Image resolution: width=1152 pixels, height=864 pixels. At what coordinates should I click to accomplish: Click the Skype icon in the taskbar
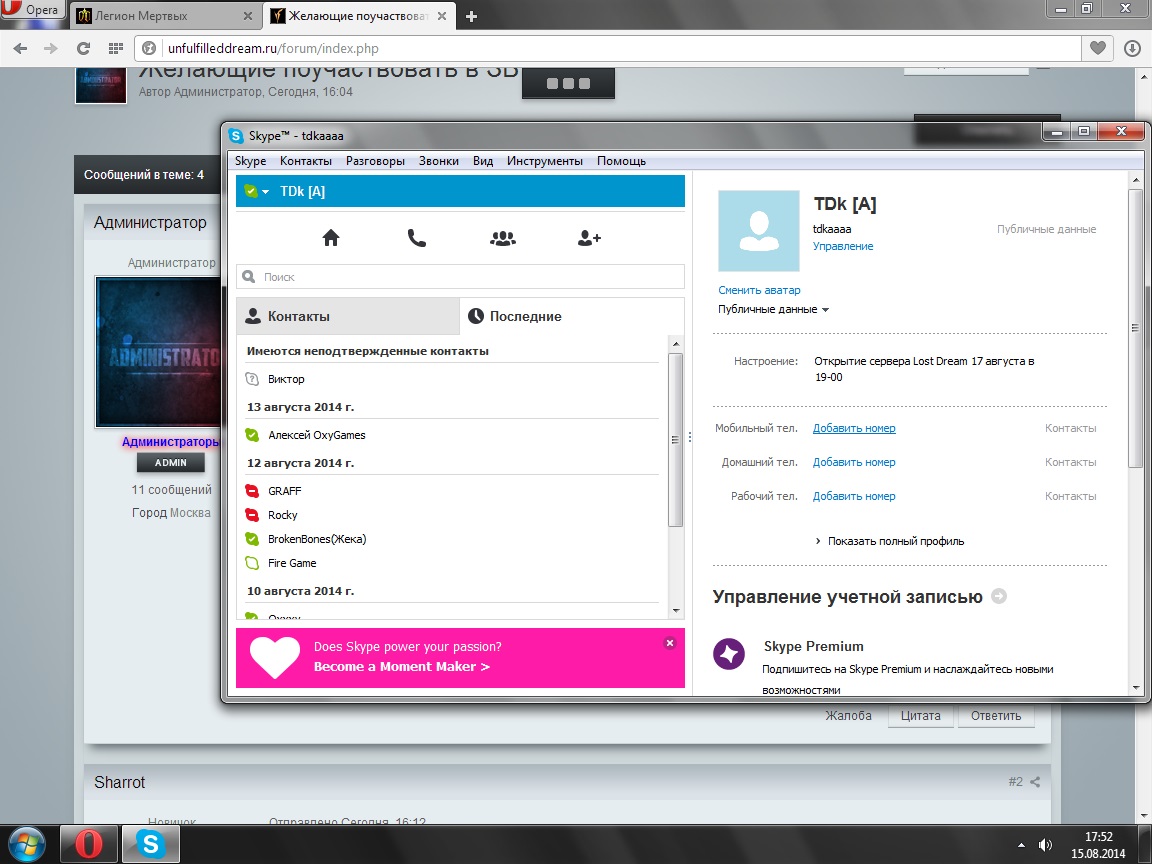(x=151, y=844)
